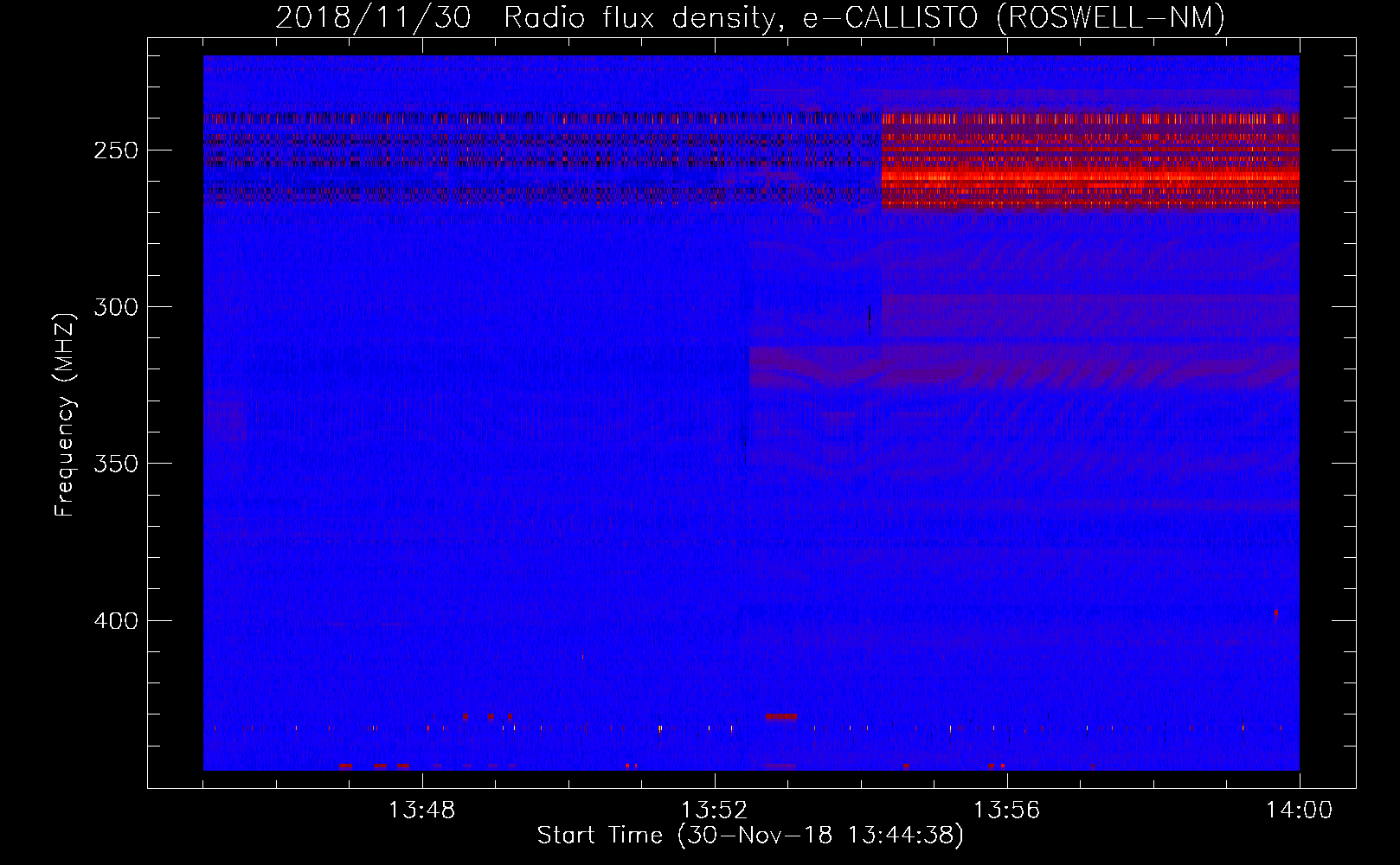Click the 250 frequency tick label

115,151
